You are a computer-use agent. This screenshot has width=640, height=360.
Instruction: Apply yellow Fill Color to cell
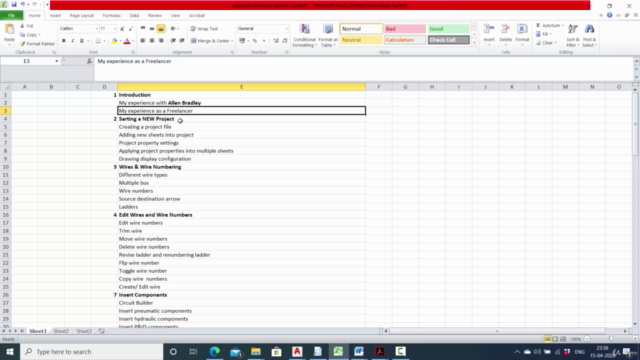tap(114, 41)
